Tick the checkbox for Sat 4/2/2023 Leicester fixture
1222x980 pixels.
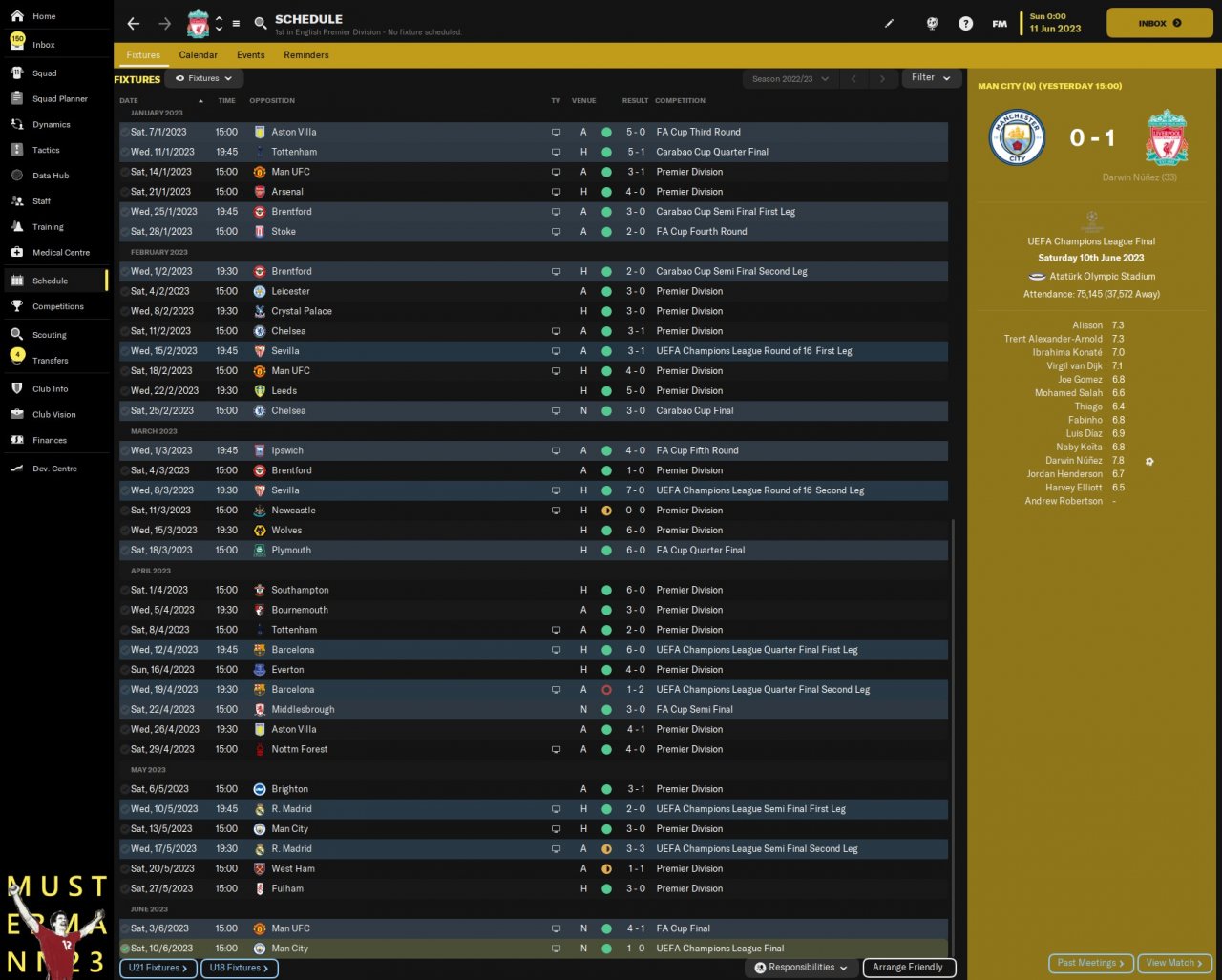point(124,291)
